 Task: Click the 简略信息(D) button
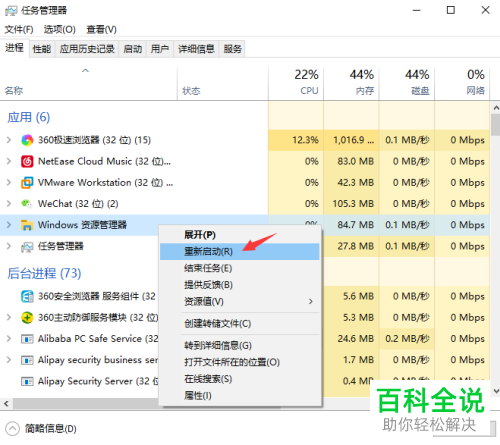pos(41,429)
